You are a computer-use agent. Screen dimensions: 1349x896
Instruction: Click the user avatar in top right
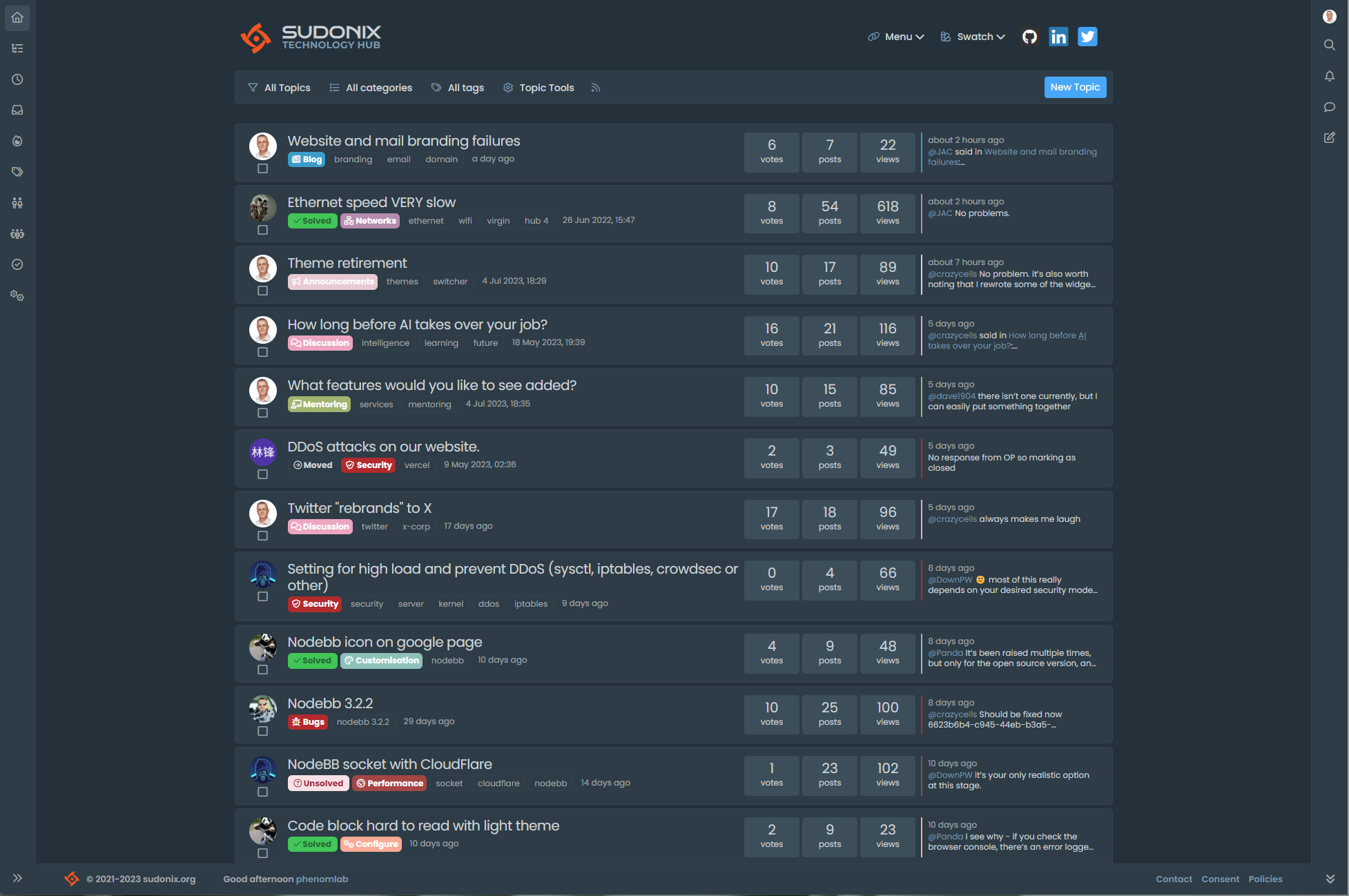1329,17
